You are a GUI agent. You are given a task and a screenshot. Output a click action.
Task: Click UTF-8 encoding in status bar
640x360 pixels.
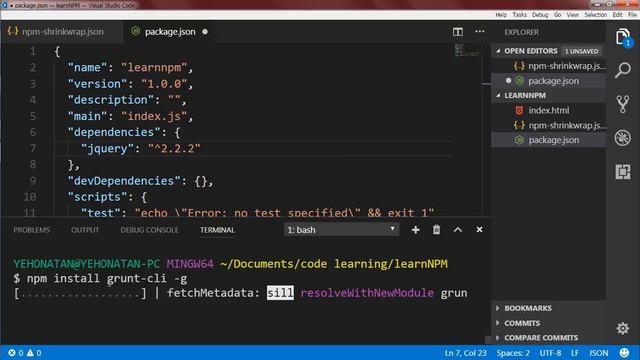pos(550,353)
